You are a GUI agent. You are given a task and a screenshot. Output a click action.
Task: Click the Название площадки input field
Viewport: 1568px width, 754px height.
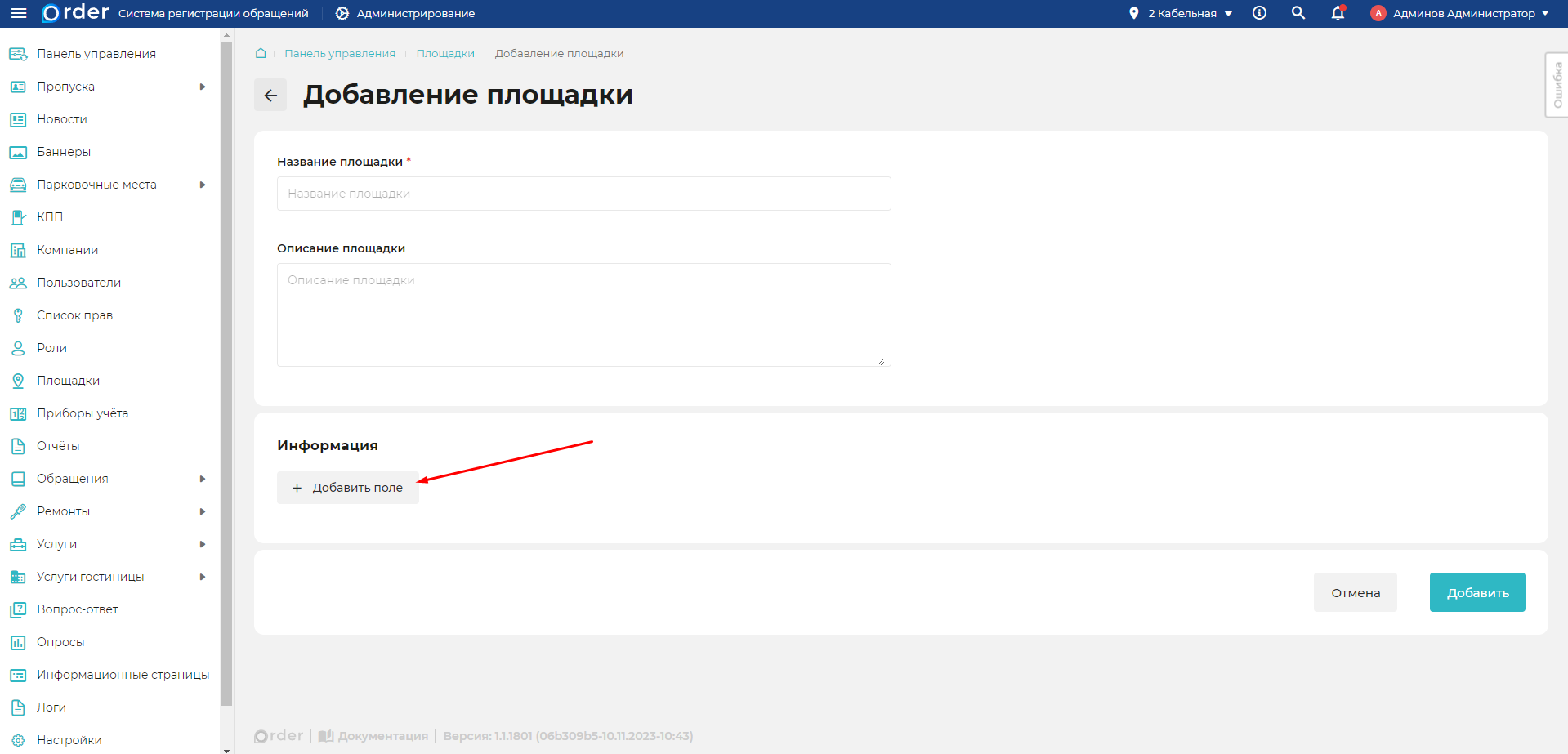pos(583,194)
